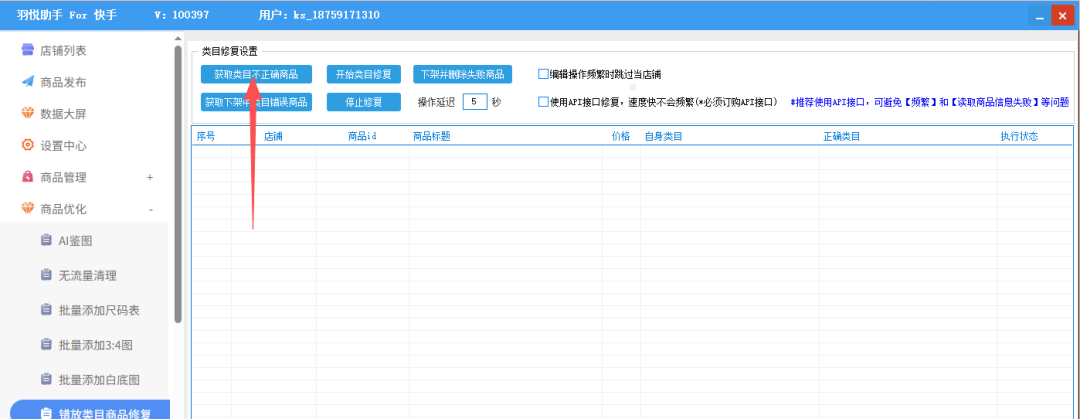Click the 数据大屏 diamond icon
The height and width of the screenshot is (419, 1080).
tap(27, 114)
